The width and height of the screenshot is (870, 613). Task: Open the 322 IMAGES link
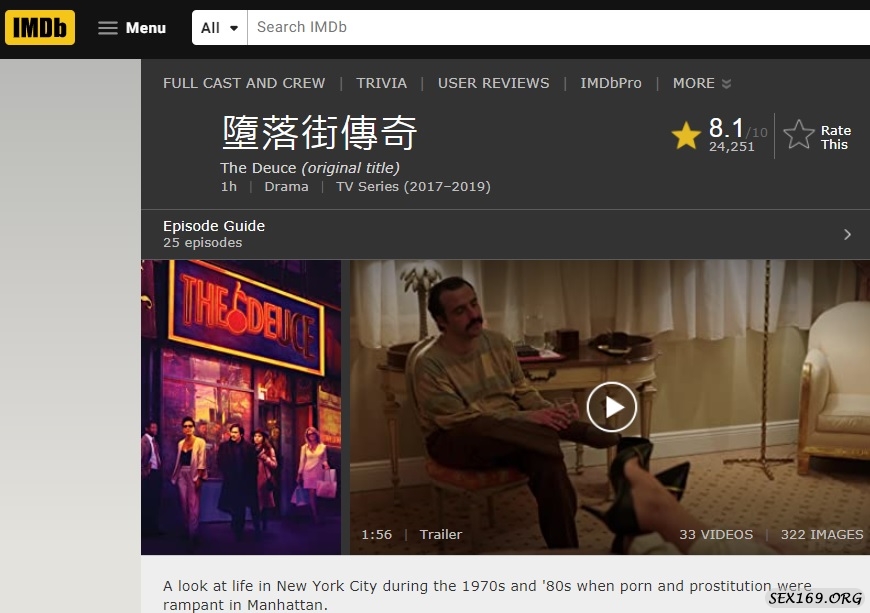(822, 534)
